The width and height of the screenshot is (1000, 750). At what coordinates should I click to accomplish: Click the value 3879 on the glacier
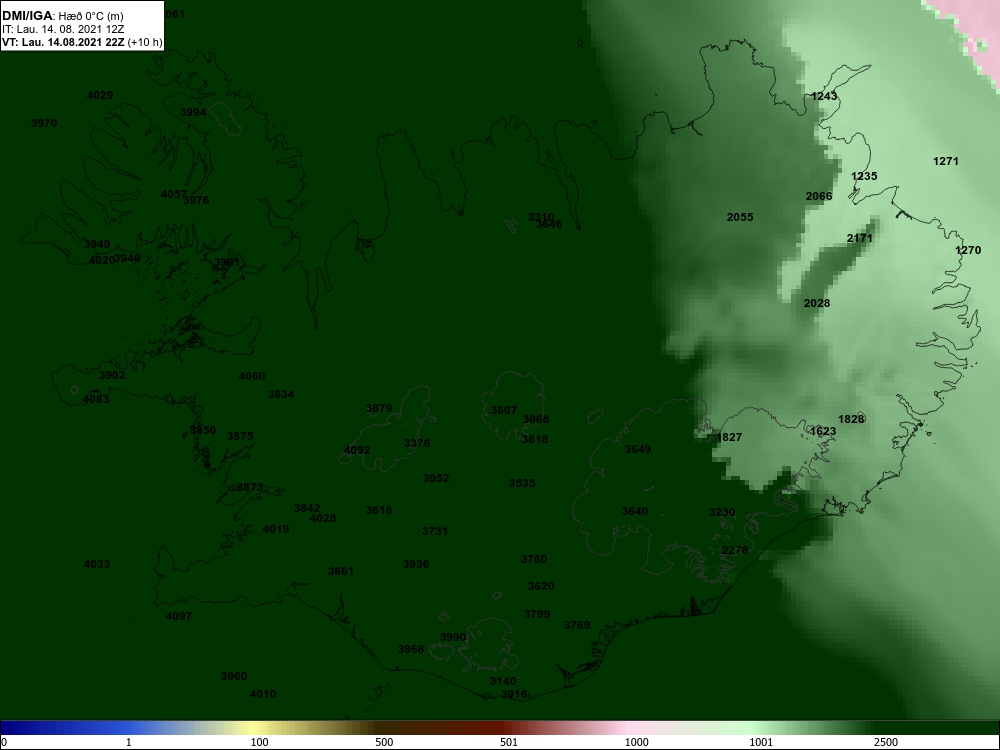click(379, 408)
